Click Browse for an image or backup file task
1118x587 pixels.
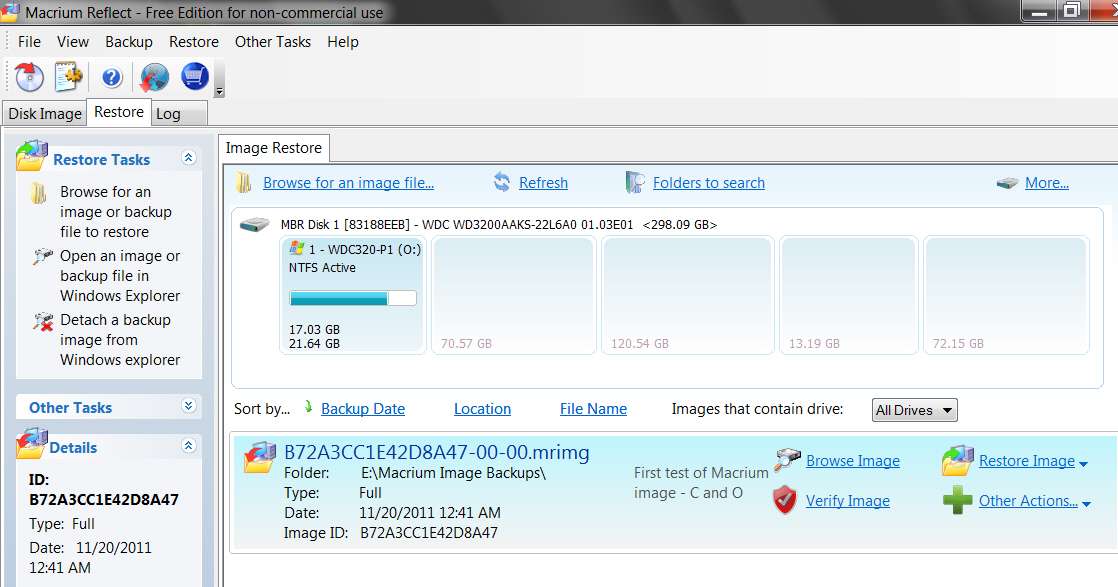tap(116, 212)
